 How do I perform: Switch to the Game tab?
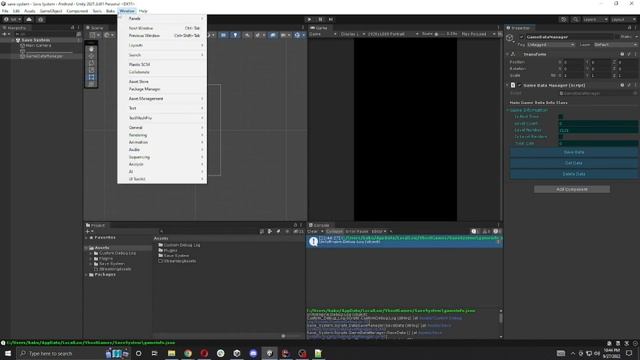(319, 28)
